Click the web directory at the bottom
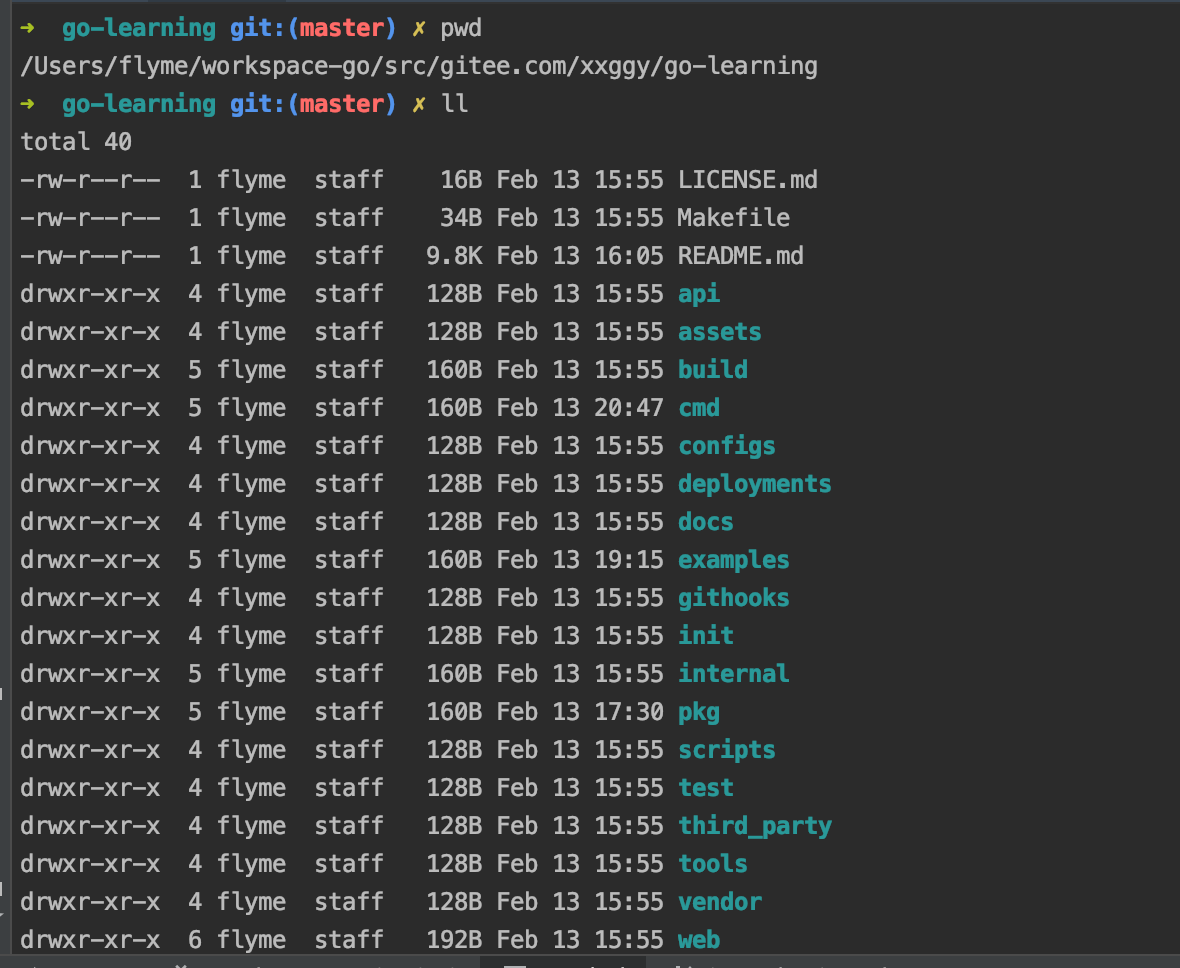This screenshot has width=1180, height=968. [x=698, y=939]
